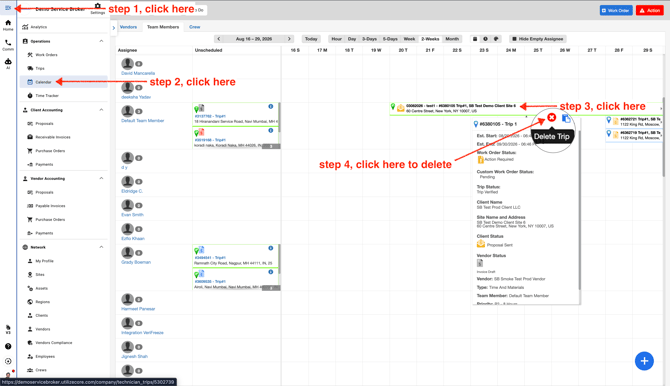670x386 pixels.
Task: Open Default Team Member assignee link
Action: (x=142, y=121)
